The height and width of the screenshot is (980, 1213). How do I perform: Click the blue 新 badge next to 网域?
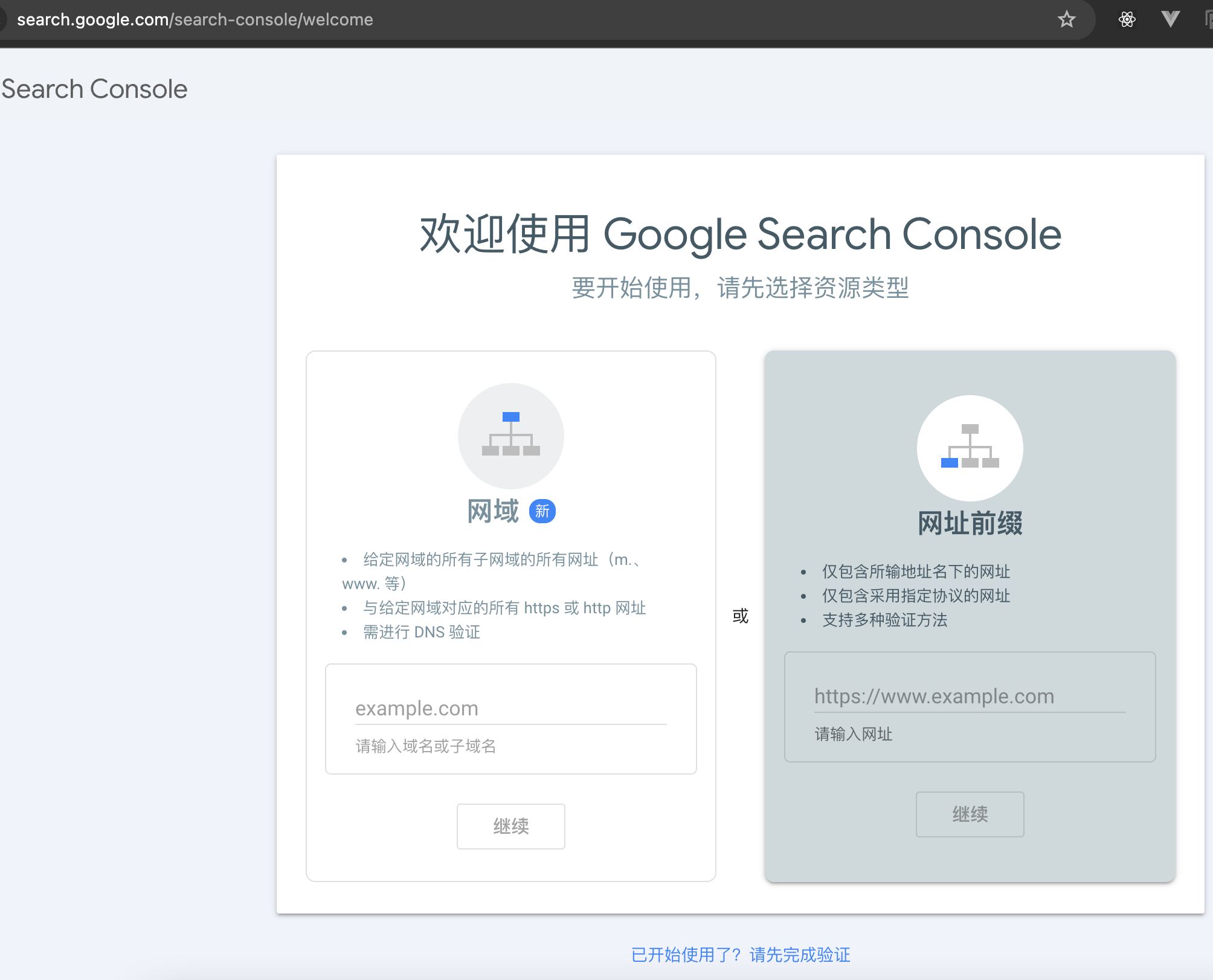pos(542,511)
